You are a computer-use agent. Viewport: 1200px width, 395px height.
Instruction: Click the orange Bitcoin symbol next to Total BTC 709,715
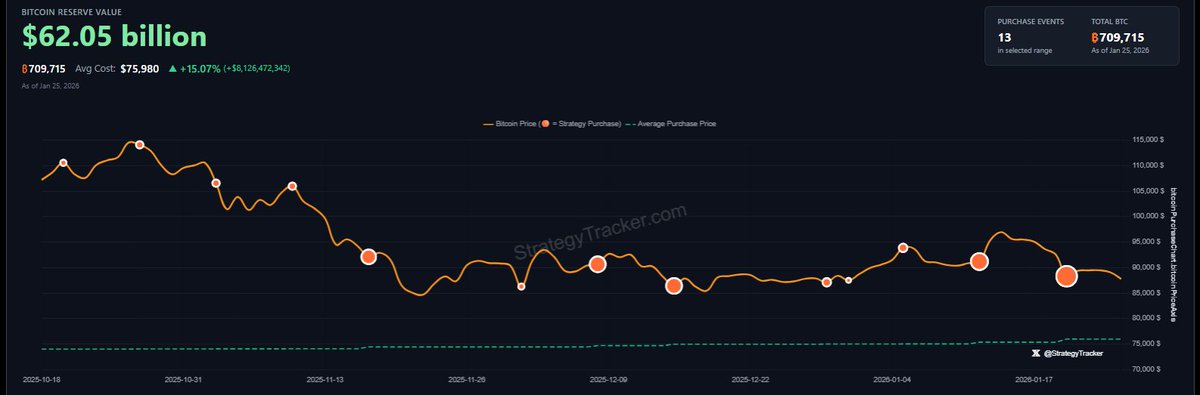pyautogui.click(x=1095, y=37)
